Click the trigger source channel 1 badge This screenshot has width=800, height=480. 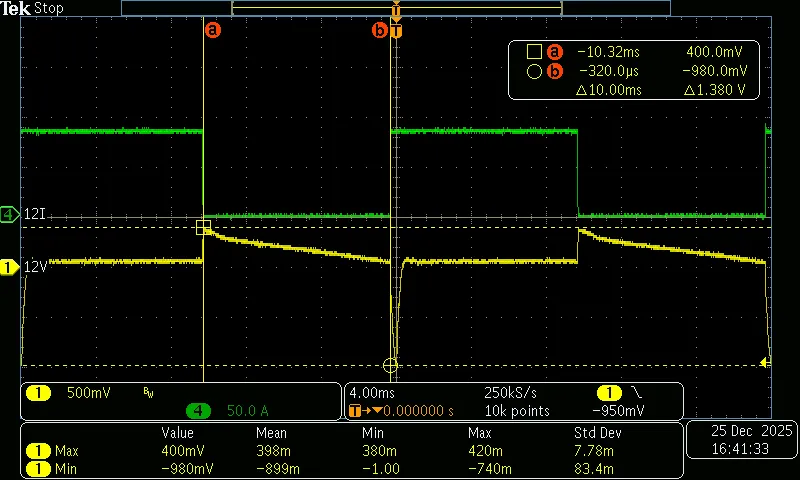pos(609,393)
